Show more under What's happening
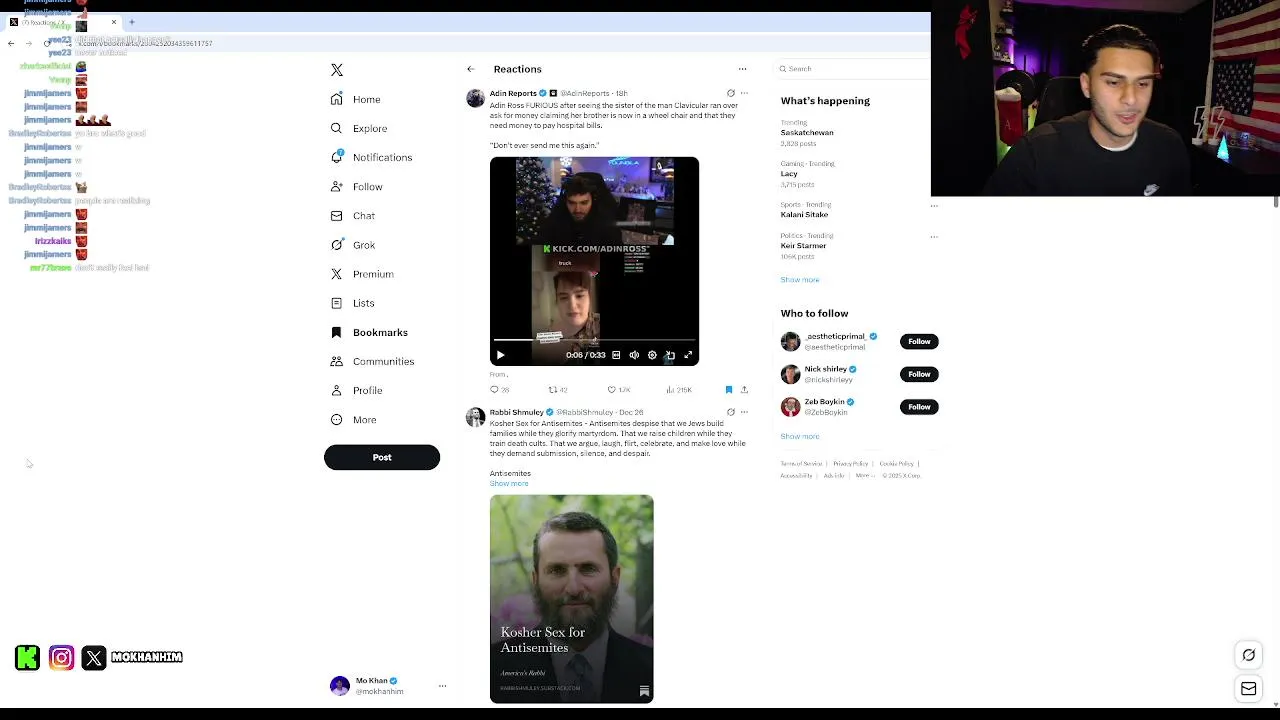The width and height of the screenshot is (1280, 720). pyautogui.click(x=800, y=280)
